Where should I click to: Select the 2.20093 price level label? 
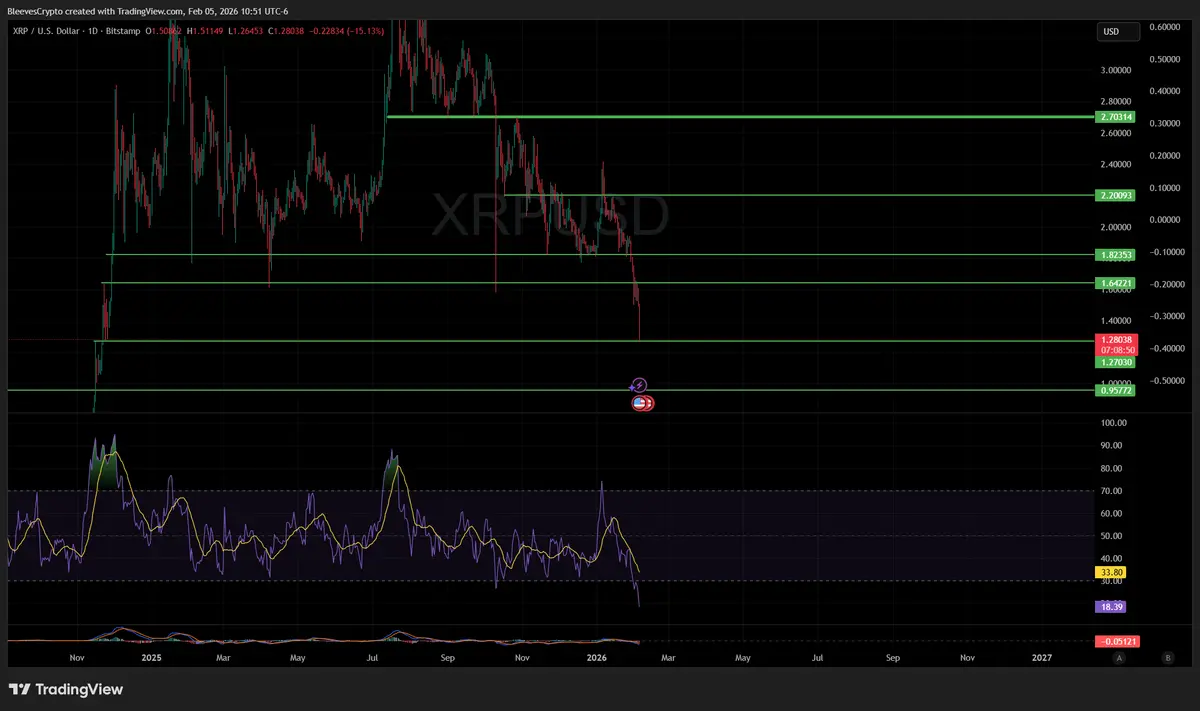point(1116,195)
